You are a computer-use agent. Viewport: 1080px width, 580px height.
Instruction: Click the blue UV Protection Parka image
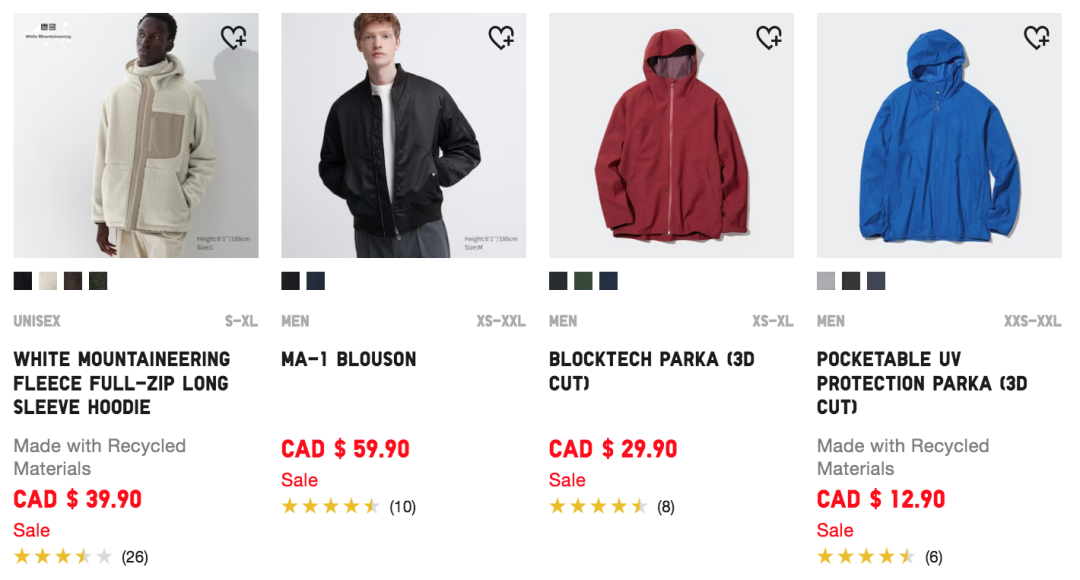(939, 135)
